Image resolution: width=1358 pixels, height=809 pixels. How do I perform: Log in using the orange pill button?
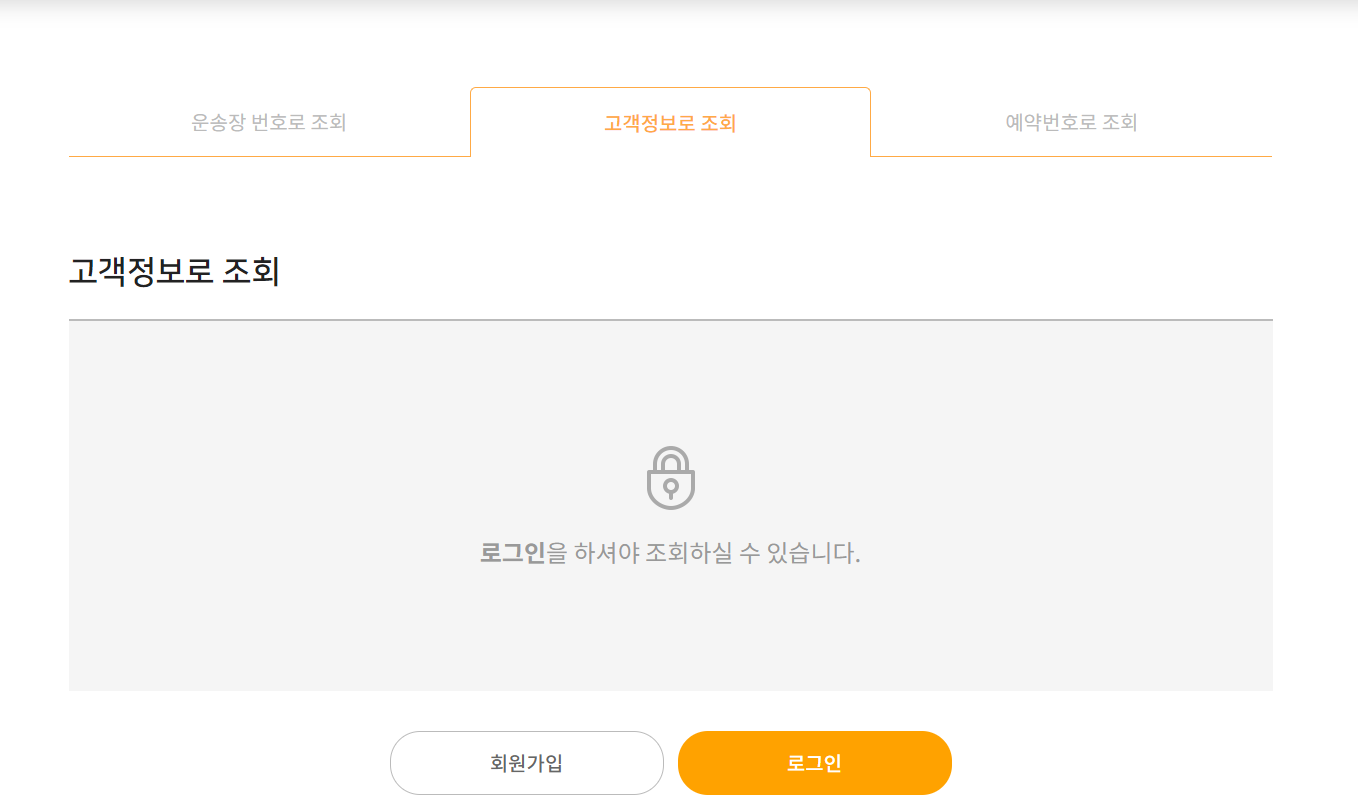(x=815, y=763)
